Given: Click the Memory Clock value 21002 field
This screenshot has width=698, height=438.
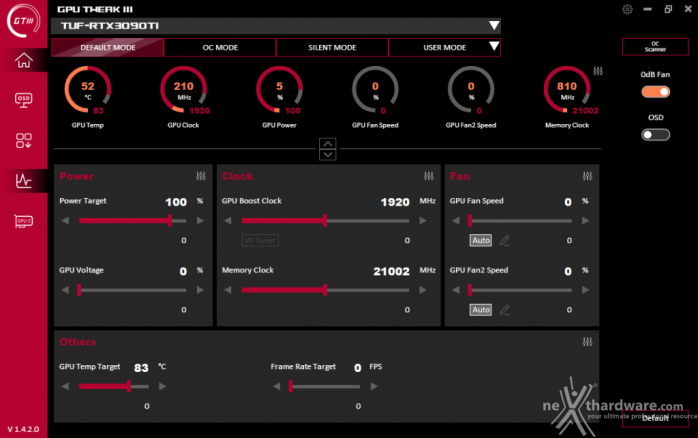Looking at the screenshot, I should click(x=391, y=272).
